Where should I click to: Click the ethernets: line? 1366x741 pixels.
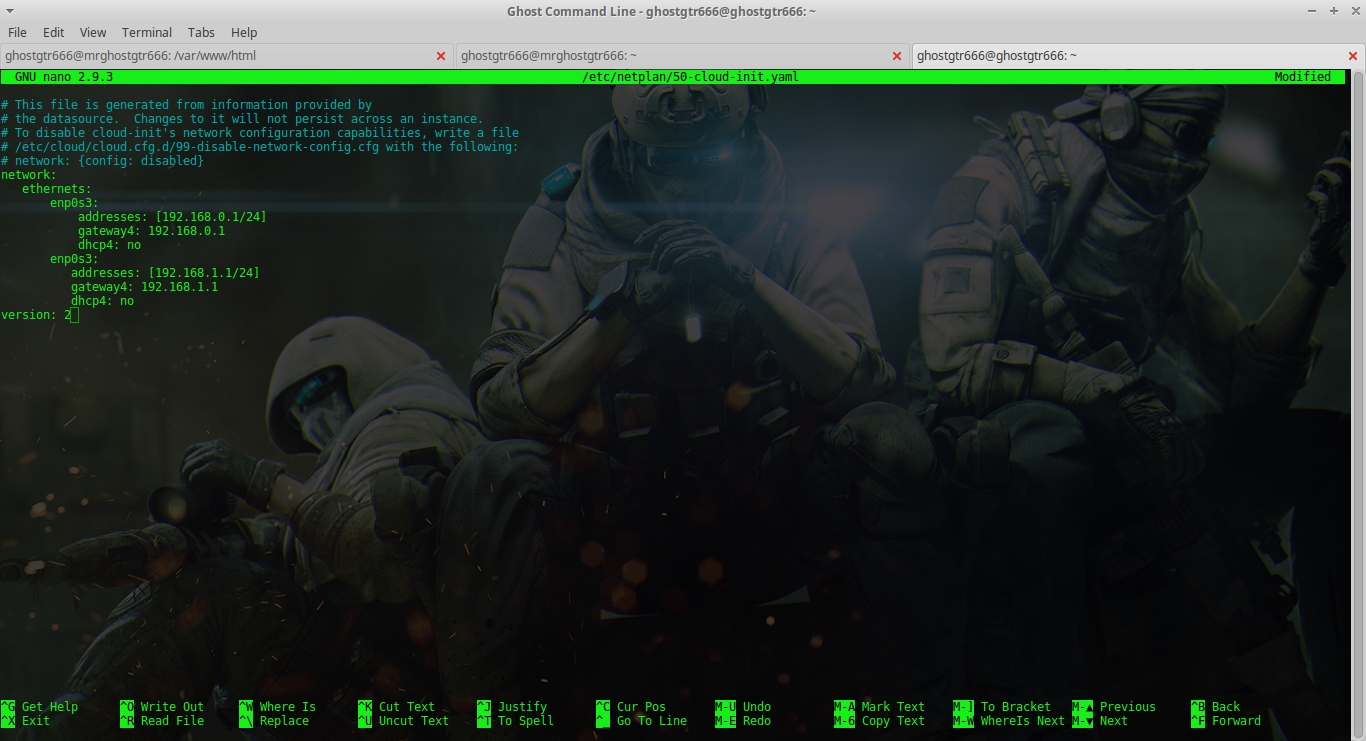(57, 188)
